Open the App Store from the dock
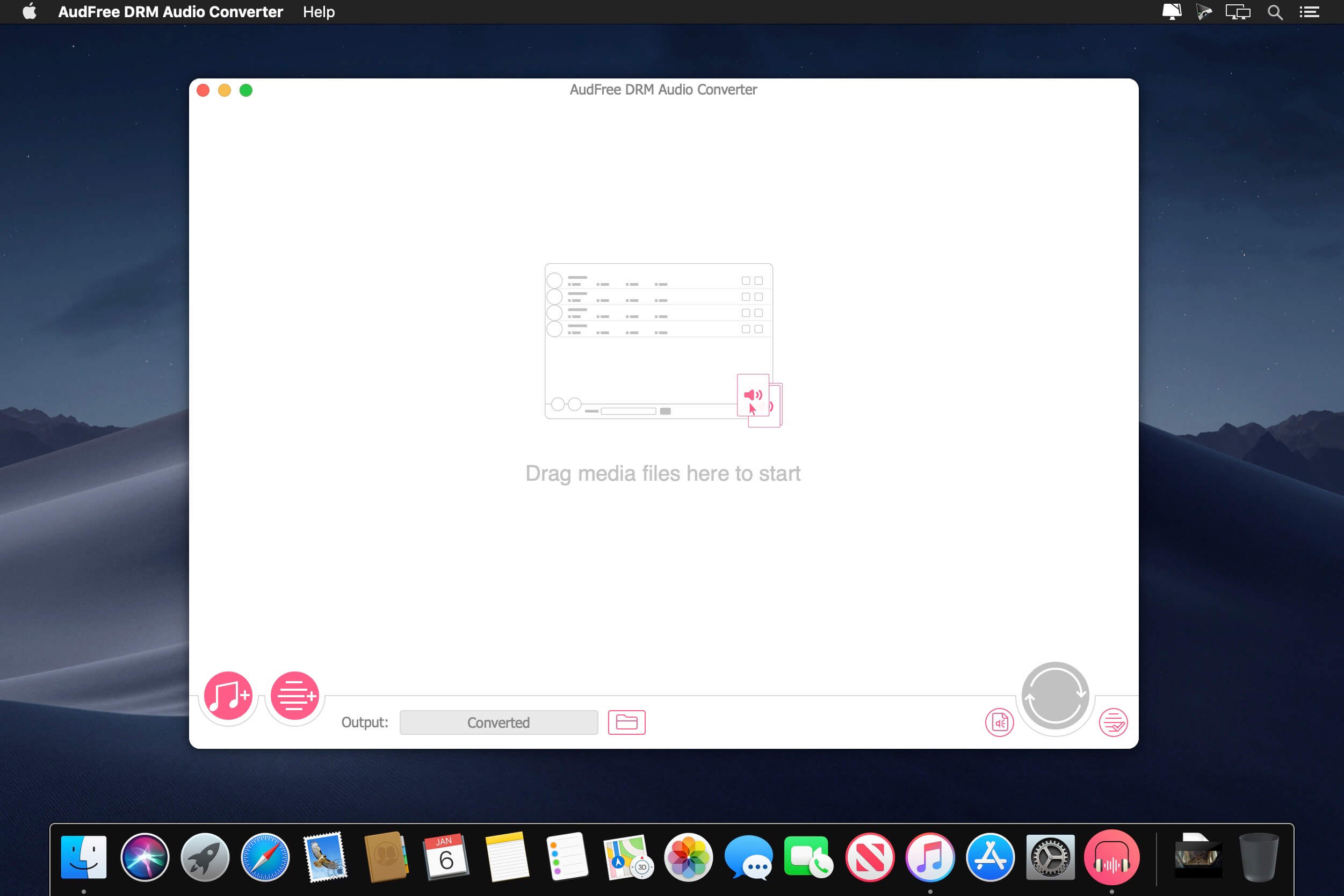The height and width of the screenshot is (896, 1344). pos(991,857)
